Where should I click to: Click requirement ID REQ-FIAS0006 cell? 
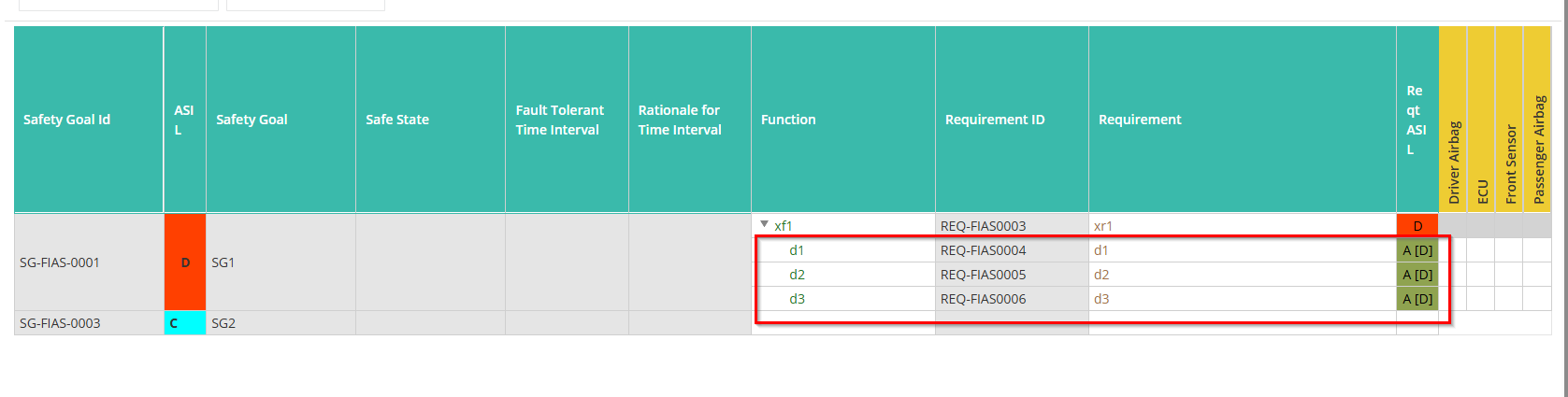(1012, 299)
